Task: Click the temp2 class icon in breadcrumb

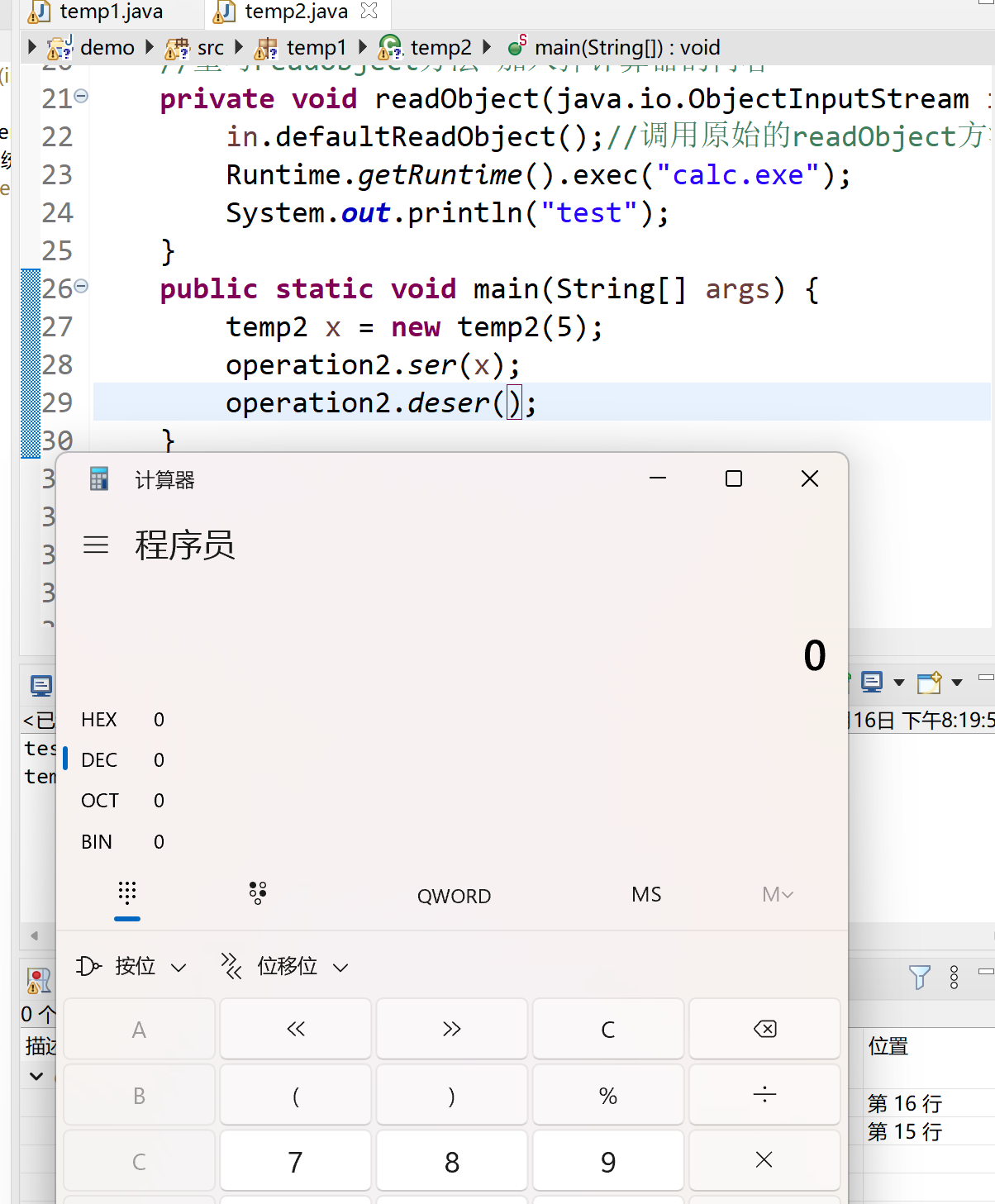Action: pyautogui.click(x=390, y=48)
